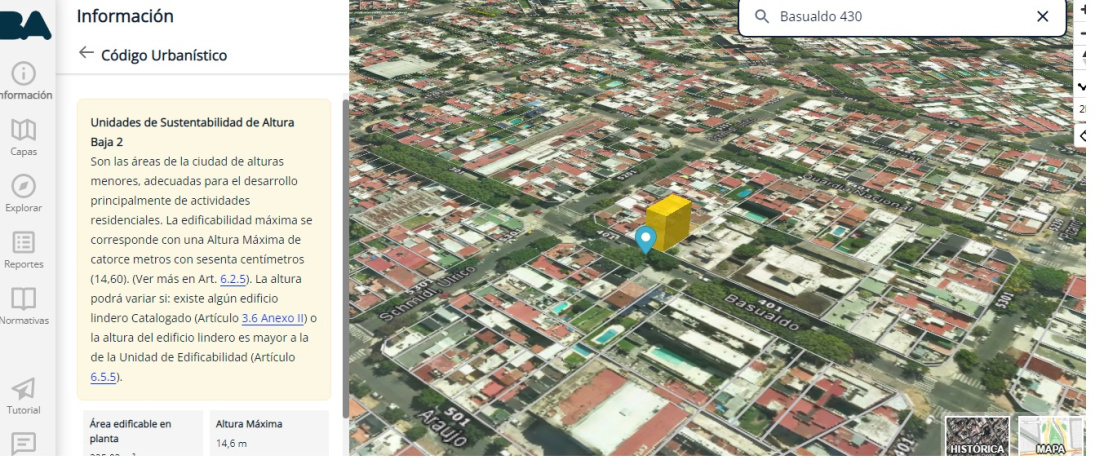
Task: Collapse the side map controls arrow
Action: coord(1084,135)
